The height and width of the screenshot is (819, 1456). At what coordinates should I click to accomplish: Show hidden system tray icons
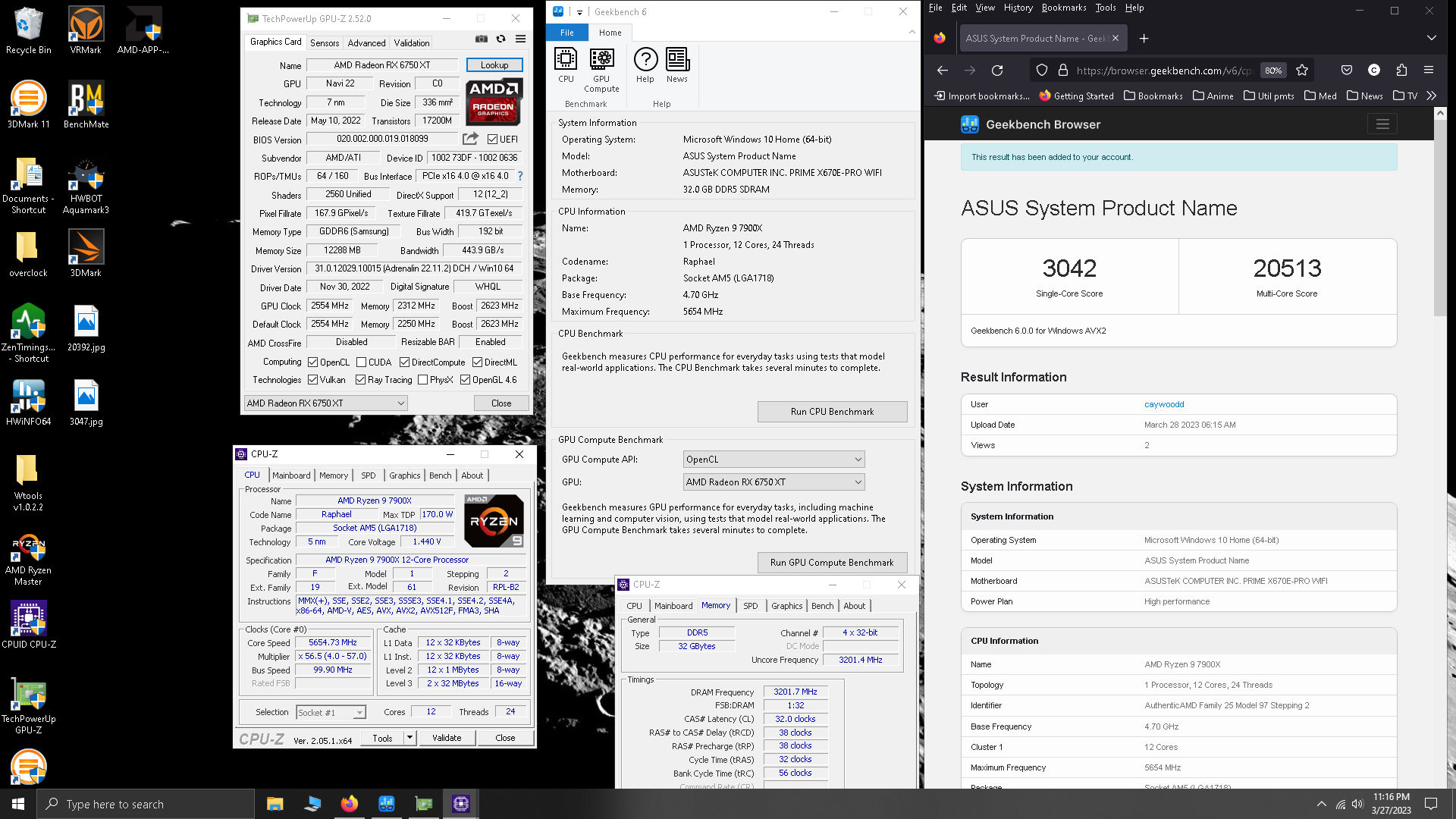(1321, 804)
